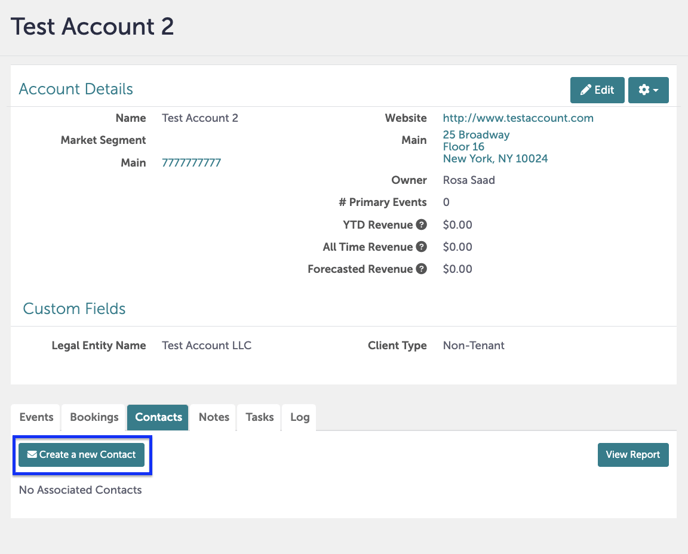Switch to the Bookings tab
This screenshot has height=554, width=688.
94,417
